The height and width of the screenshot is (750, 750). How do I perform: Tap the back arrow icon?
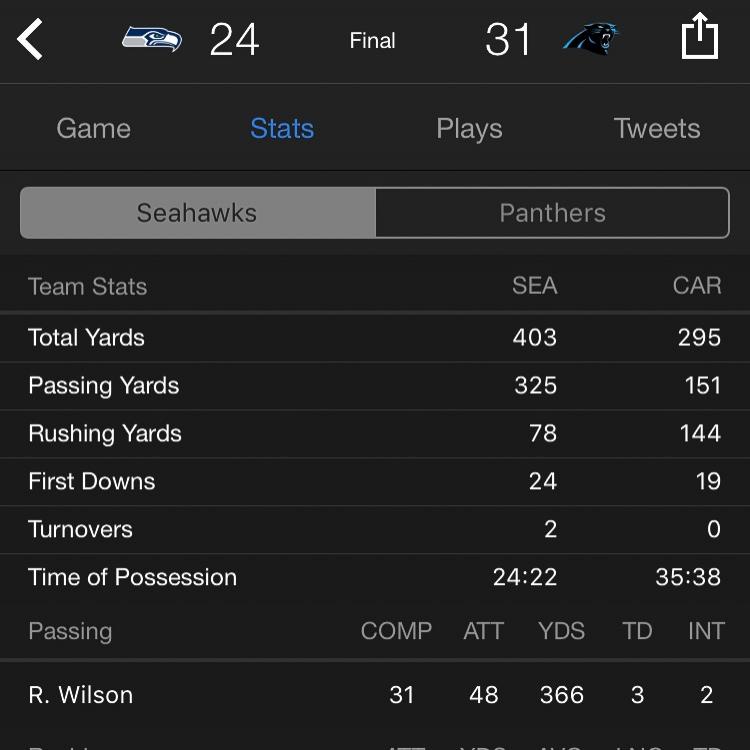(x=30, y=39)
